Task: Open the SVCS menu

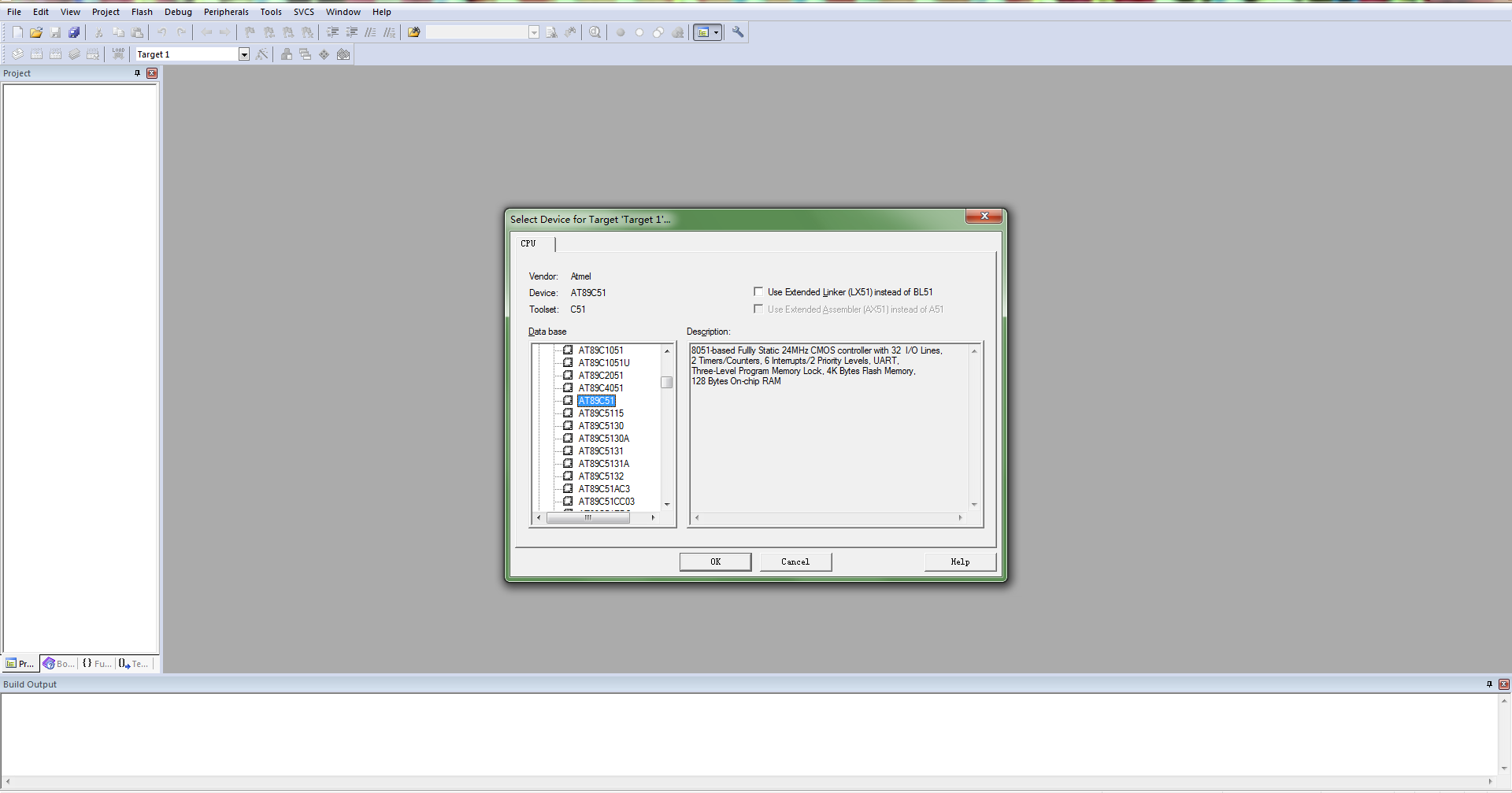Action: click(x=304, y=12)
